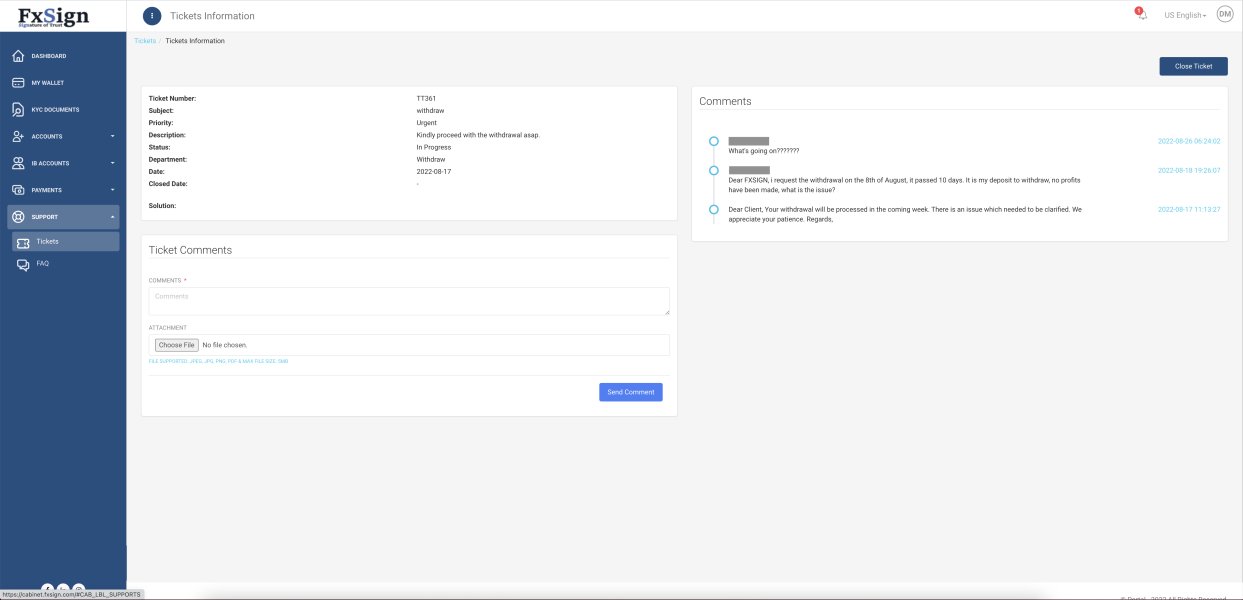Go to Tickets breadcrumb link

click(145, 41)
